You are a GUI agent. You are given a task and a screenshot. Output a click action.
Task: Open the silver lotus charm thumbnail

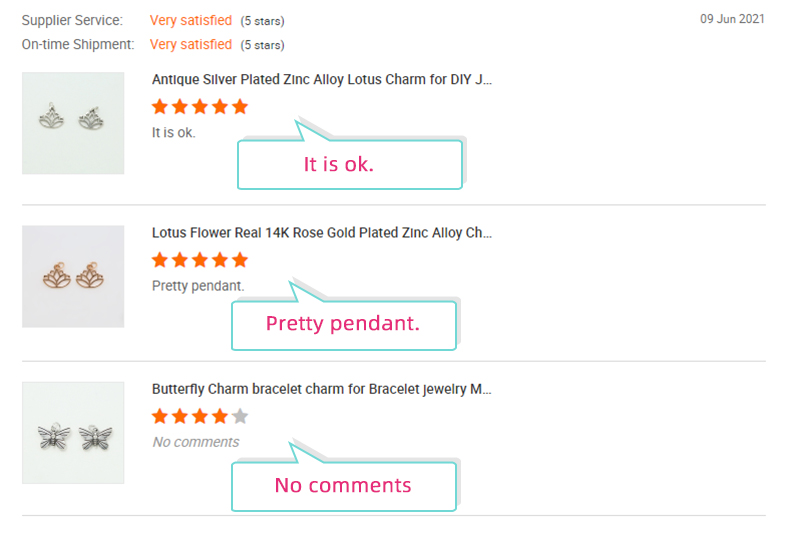click(73, 123)
